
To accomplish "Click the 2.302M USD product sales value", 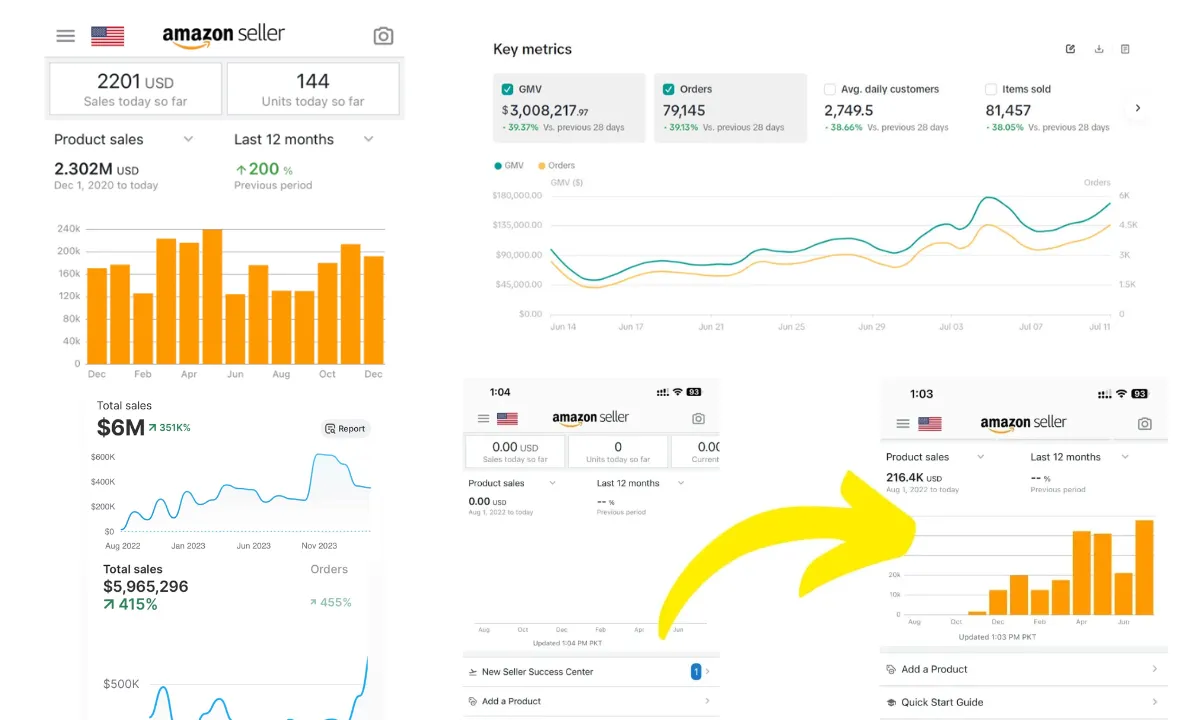I will pyautogui.click(x=96, y=169).
